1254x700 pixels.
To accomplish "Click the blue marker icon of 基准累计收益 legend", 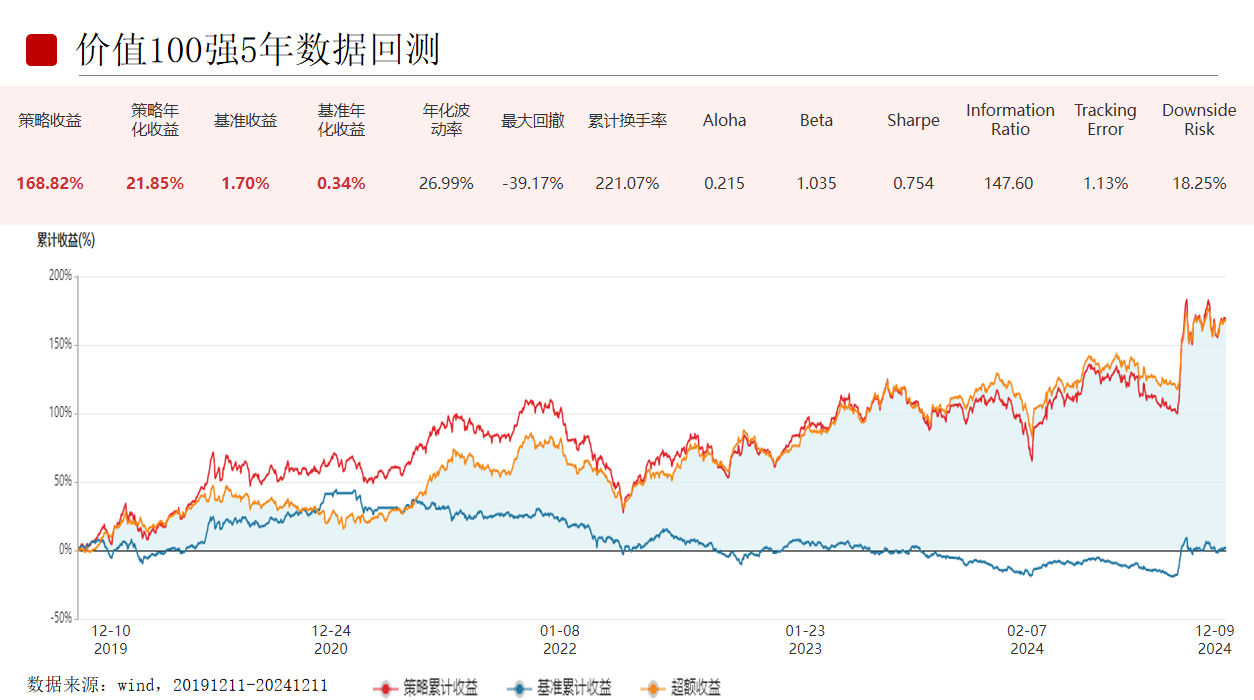I will tap(519, 688).
